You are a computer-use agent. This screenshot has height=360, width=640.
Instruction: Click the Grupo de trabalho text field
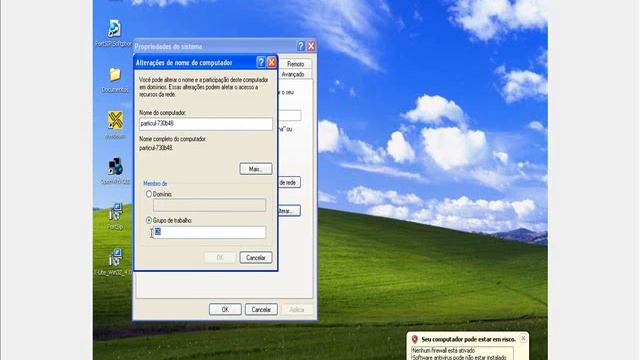(209, 232)
